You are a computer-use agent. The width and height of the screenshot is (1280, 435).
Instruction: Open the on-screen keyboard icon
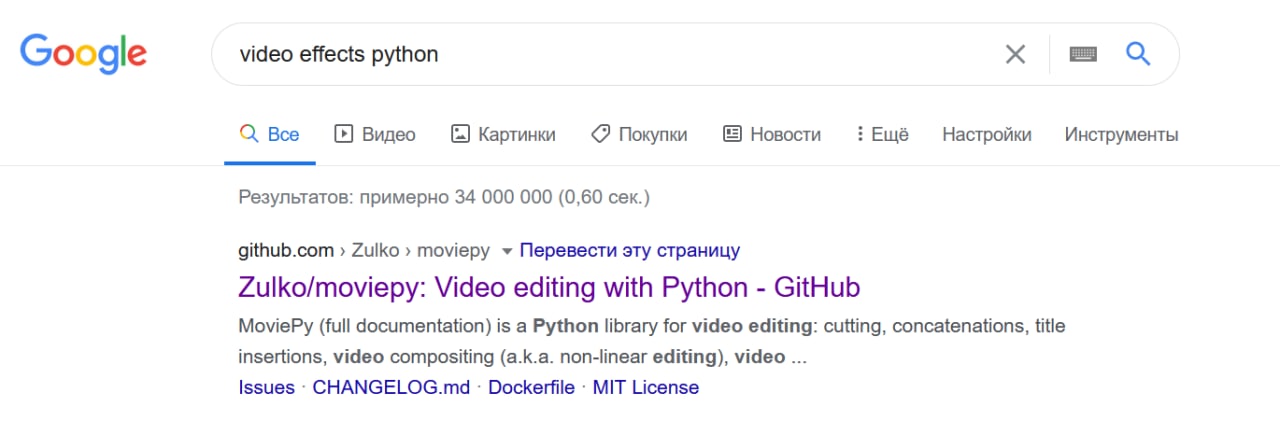1083,54
